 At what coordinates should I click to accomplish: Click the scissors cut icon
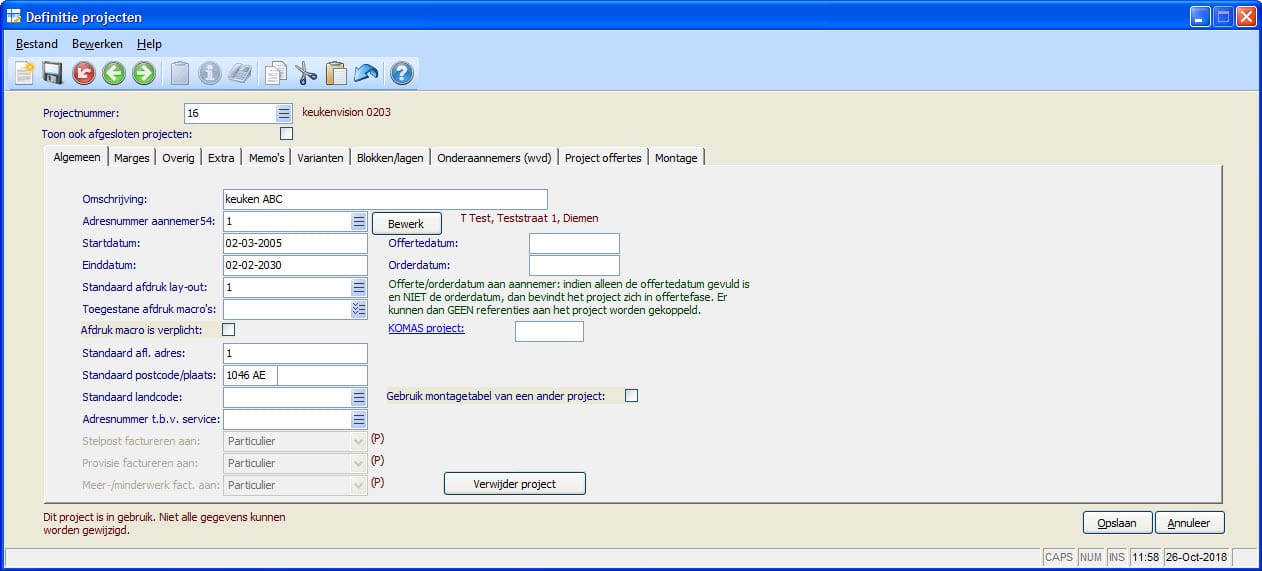(x=306, y=72)
